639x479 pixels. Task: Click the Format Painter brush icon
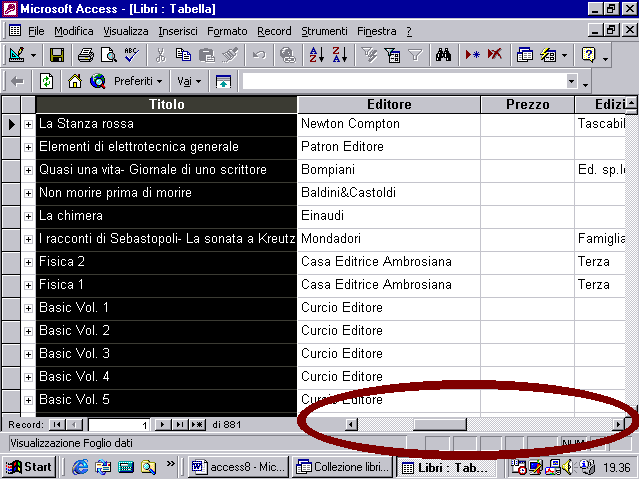point(230,55)
